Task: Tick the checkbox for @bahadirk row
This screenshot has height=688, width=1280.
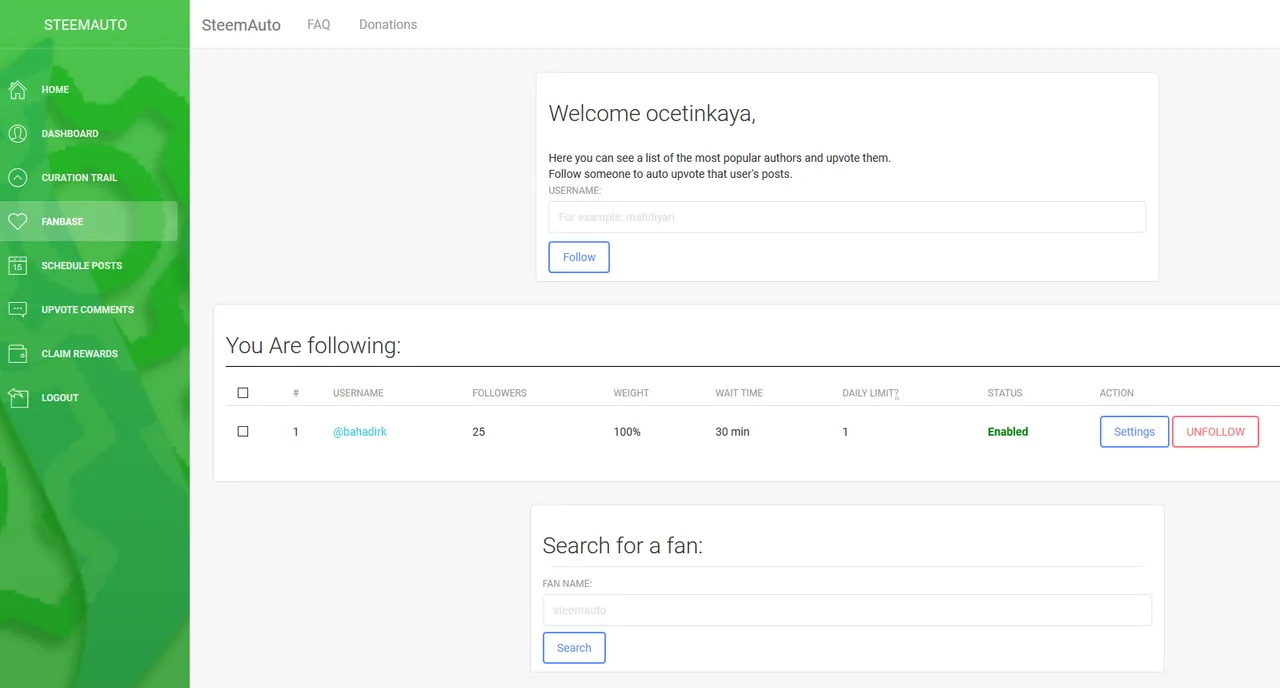Action: tap(243, 431)
